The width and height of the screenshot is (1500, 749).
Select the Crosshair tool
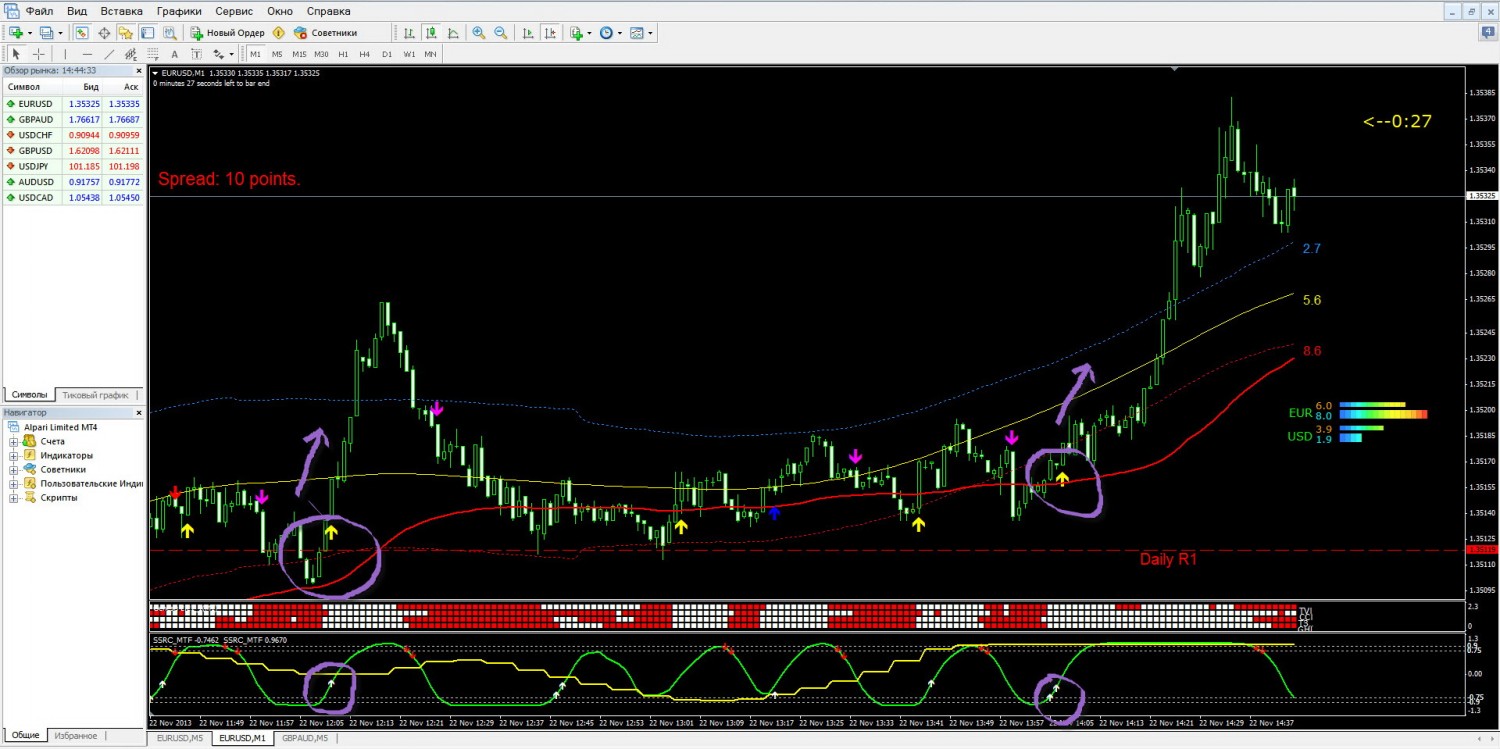pos(38,54)
